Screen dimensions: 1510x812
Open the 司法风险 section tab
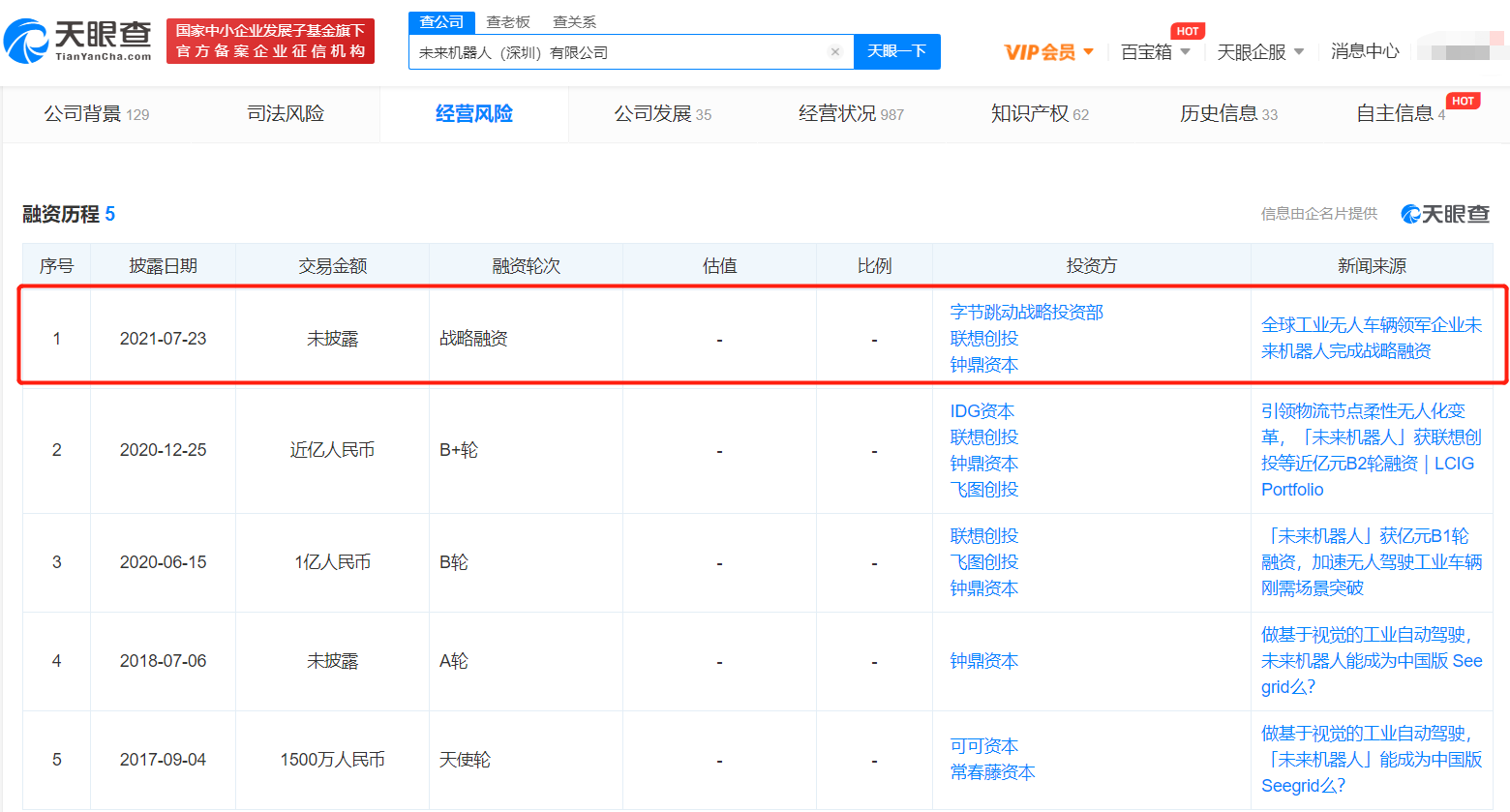[x=286, y=114]
